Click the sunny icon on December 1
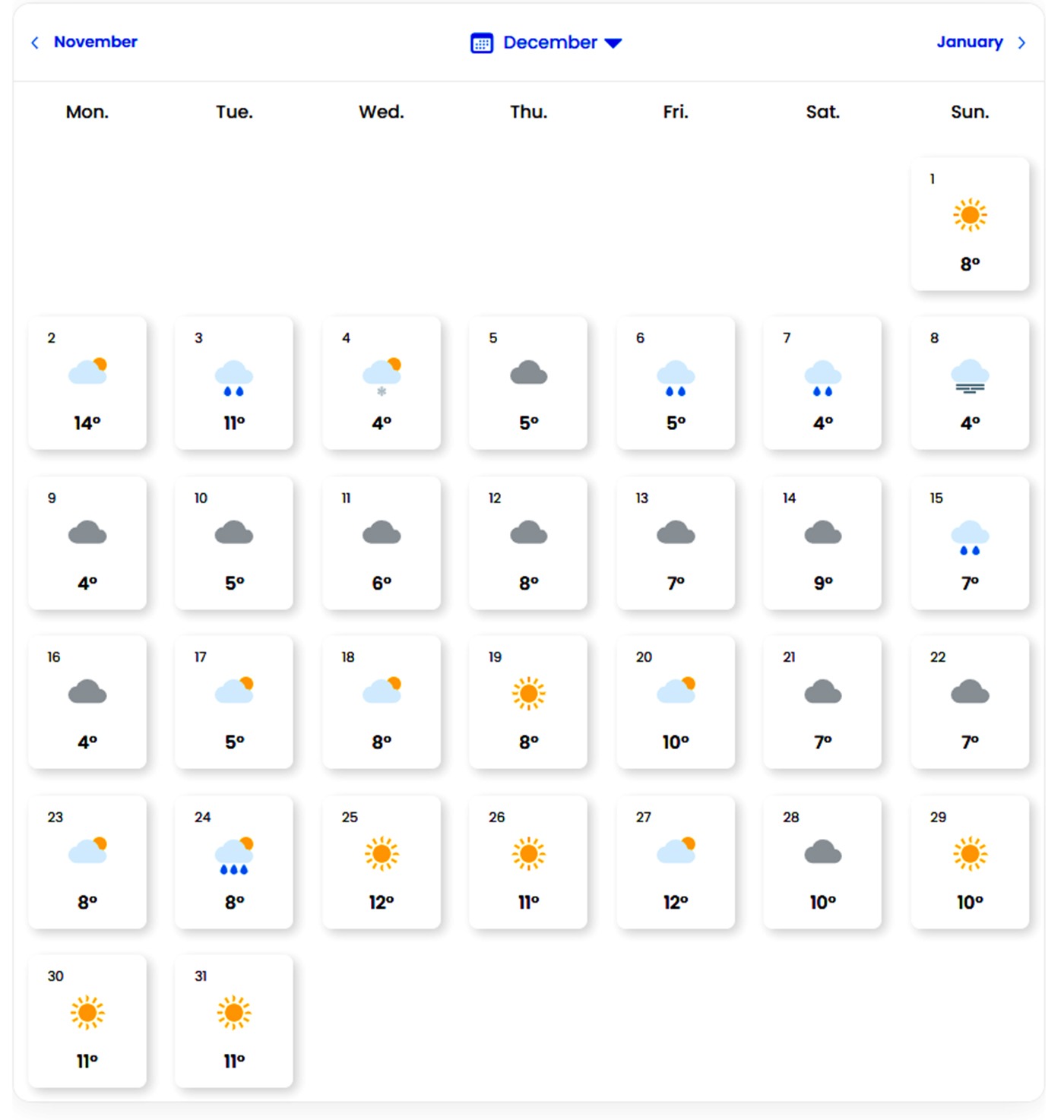The image size is (1064, 1120). tap(970, 215)
